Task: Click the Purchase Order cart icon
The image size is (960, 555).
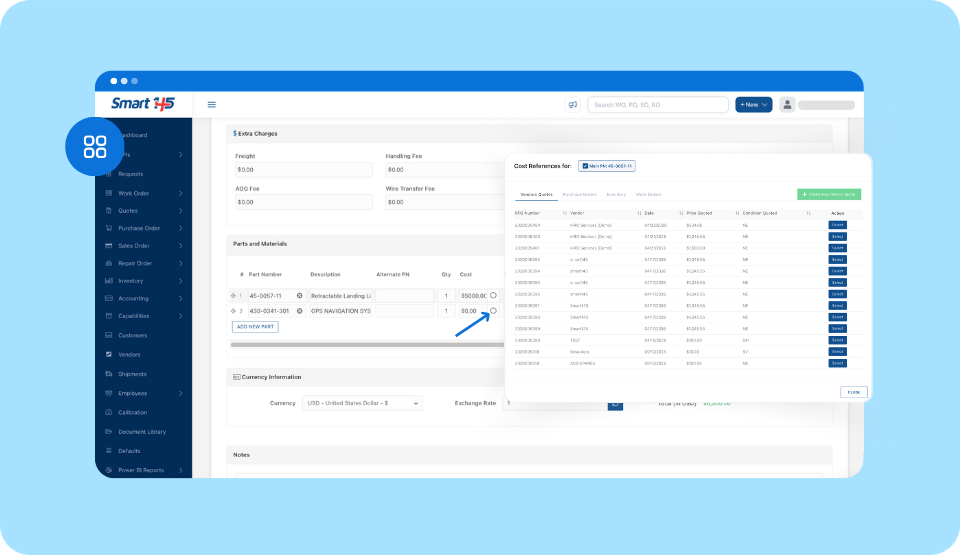Action: click(109, 228)
